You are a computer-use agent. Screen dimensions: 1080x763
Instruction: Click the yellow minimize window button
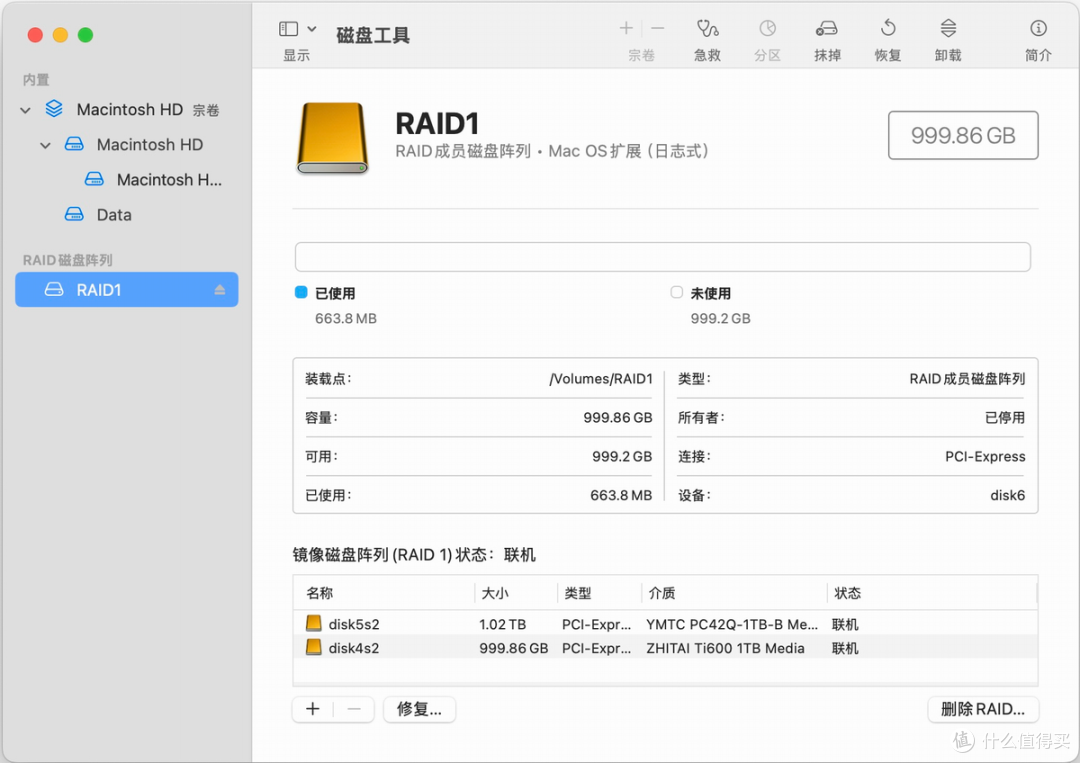61,34
